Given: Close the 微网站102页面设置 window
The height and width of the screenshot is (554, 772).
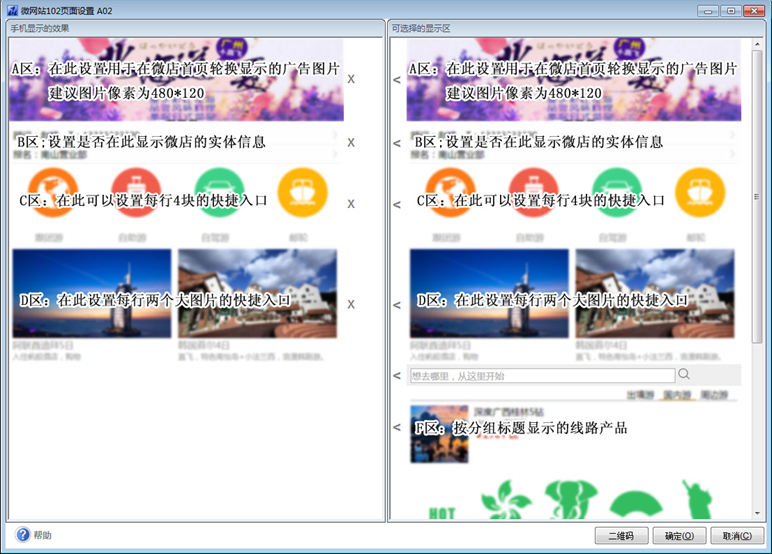Looking at the screenshot, I should click(x=754, y=11).
